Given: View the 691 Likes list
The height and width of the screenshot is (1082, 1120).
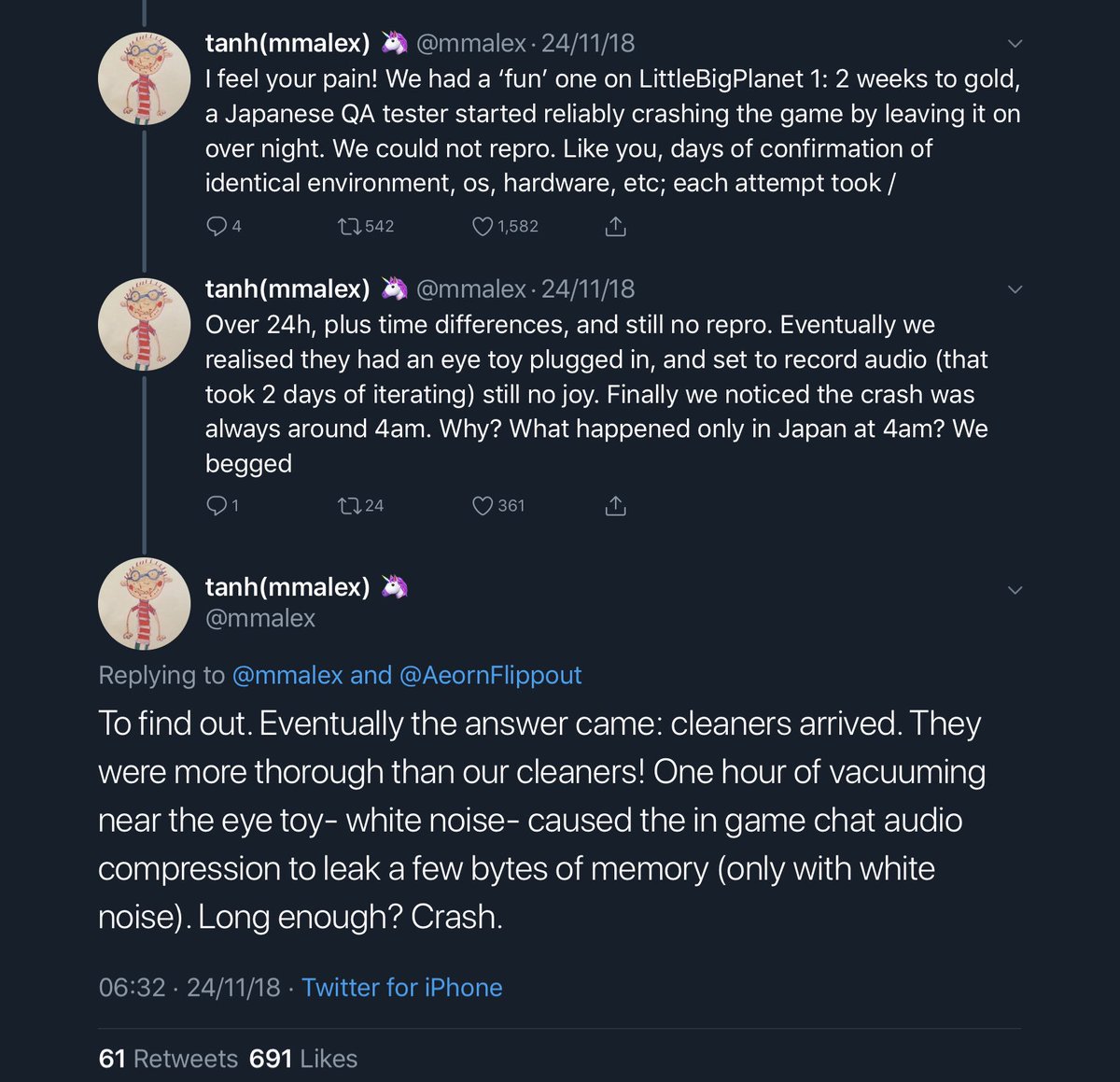Looking at the screenshot, I should [303, 1058].
